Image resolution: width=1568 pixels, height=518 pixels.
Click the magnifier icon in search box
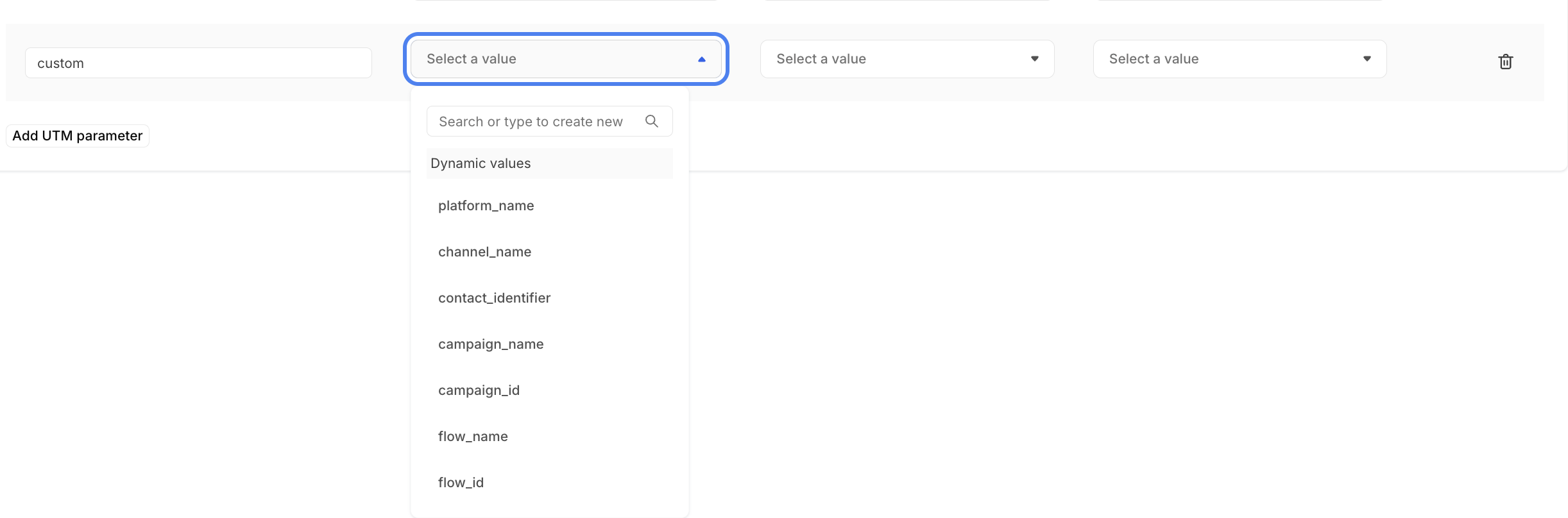tap(651, 121)
